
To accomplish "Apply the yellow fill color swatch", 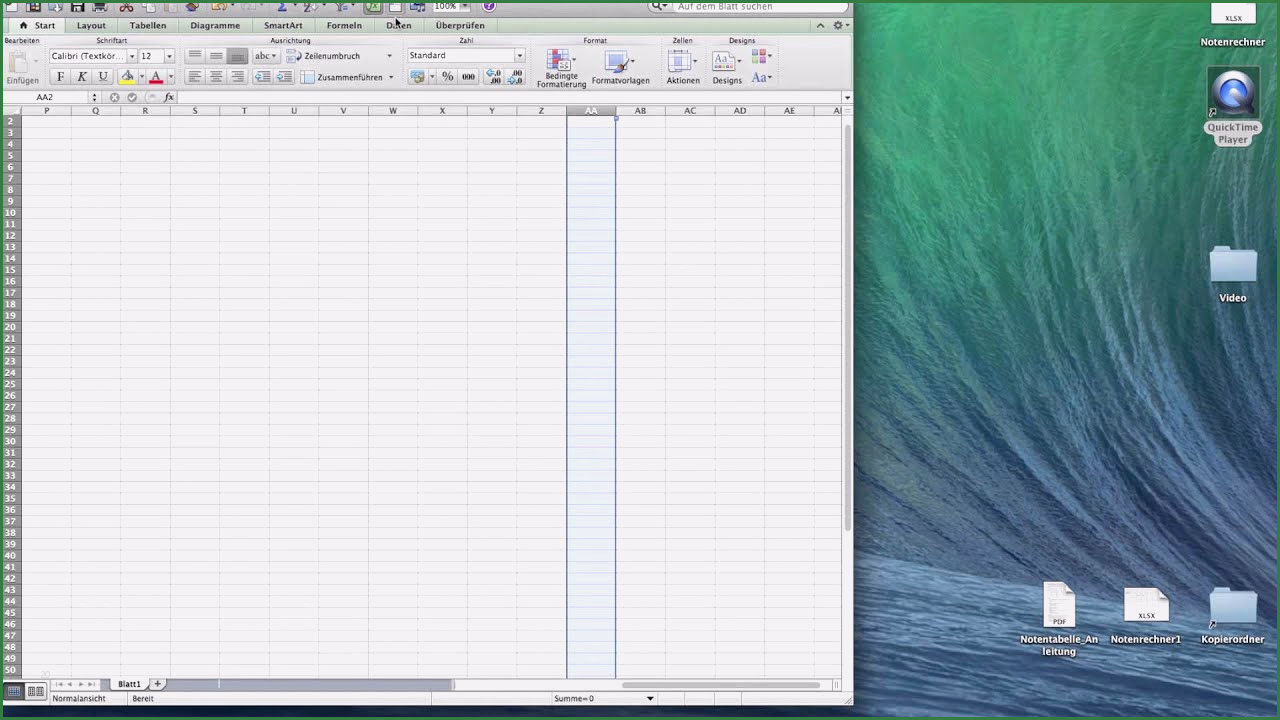I will [127, 77].
